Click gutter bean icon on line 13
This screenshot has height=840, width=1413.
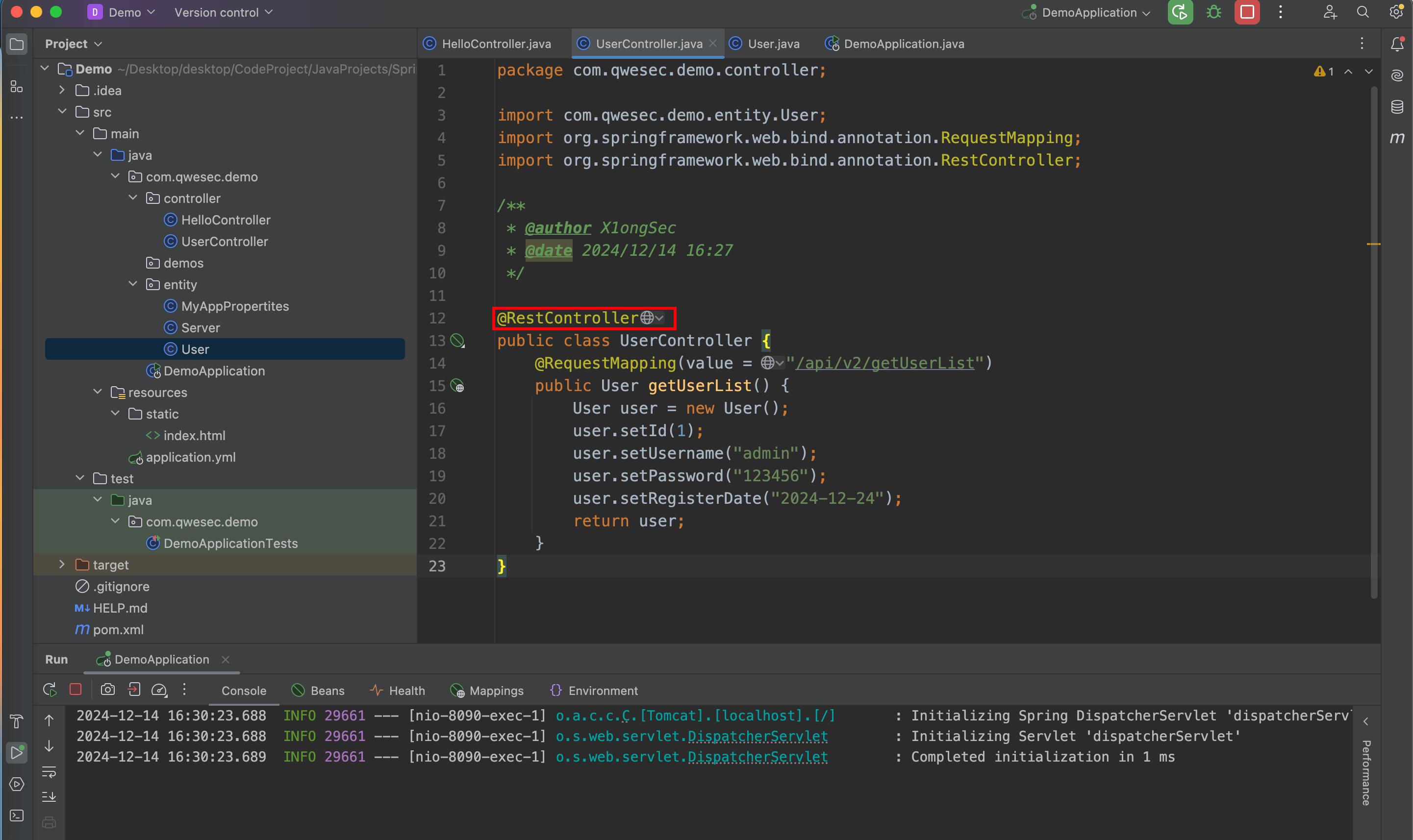tap(457, 341)
